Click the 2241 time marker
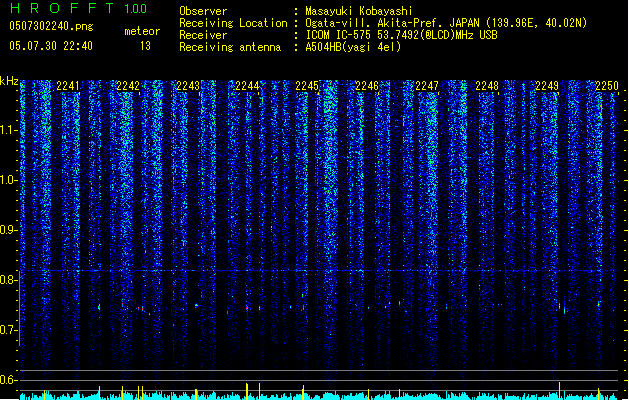The height and width of the screenshot is (400, 629). tap(68, 86)
